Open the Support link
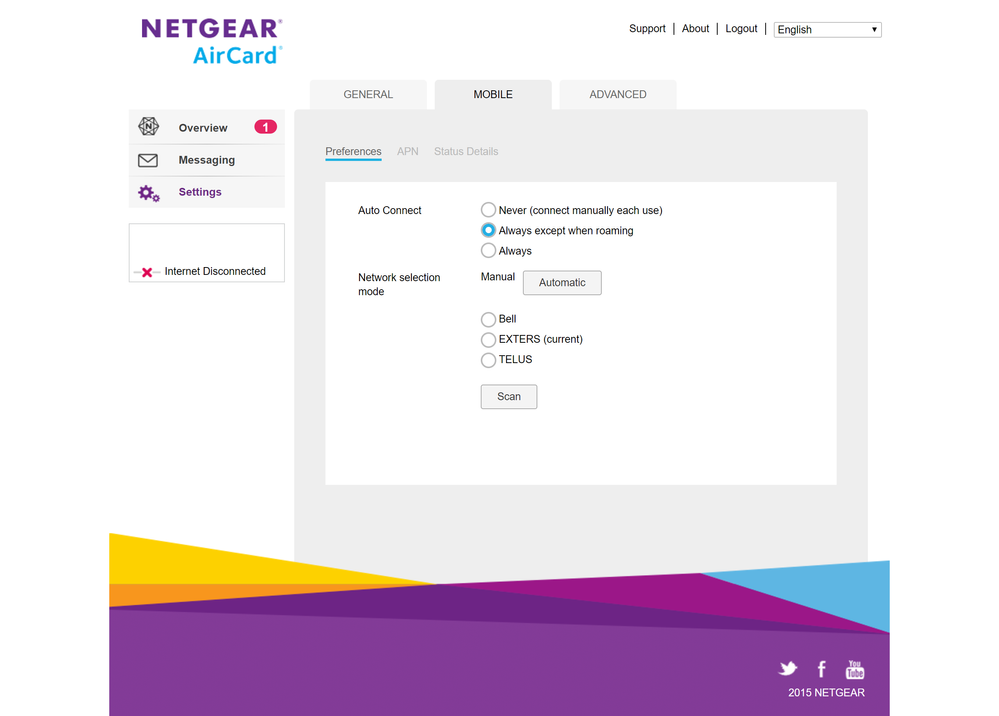The image size is (999, 716). coord(647,29)
